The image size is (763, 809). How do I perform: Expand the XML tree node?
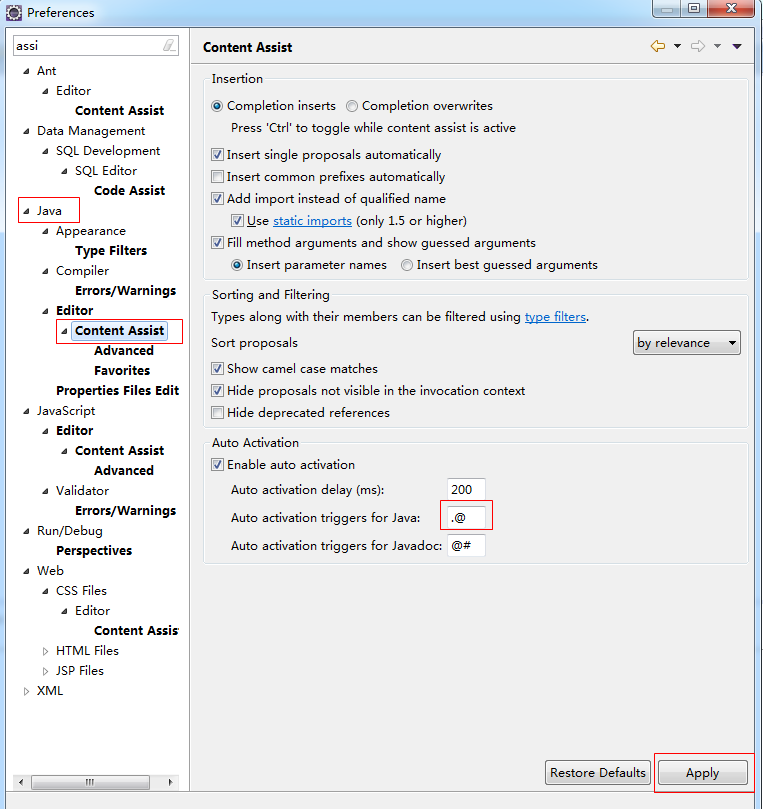(x=26, y=691)
